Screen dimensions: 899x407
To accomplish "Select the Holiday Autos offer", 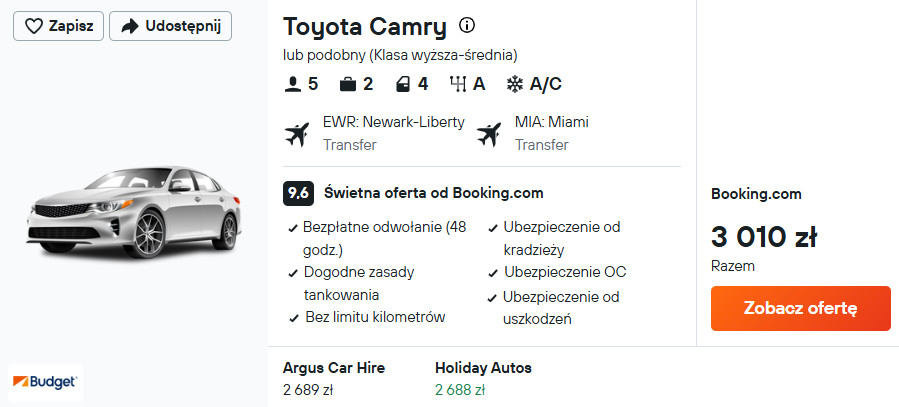I will coord(483,378).
